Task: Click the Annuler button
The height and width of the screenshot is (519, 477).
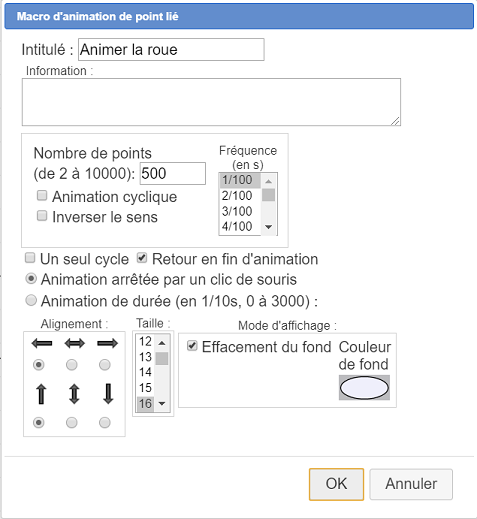Action: coord(411,484)
